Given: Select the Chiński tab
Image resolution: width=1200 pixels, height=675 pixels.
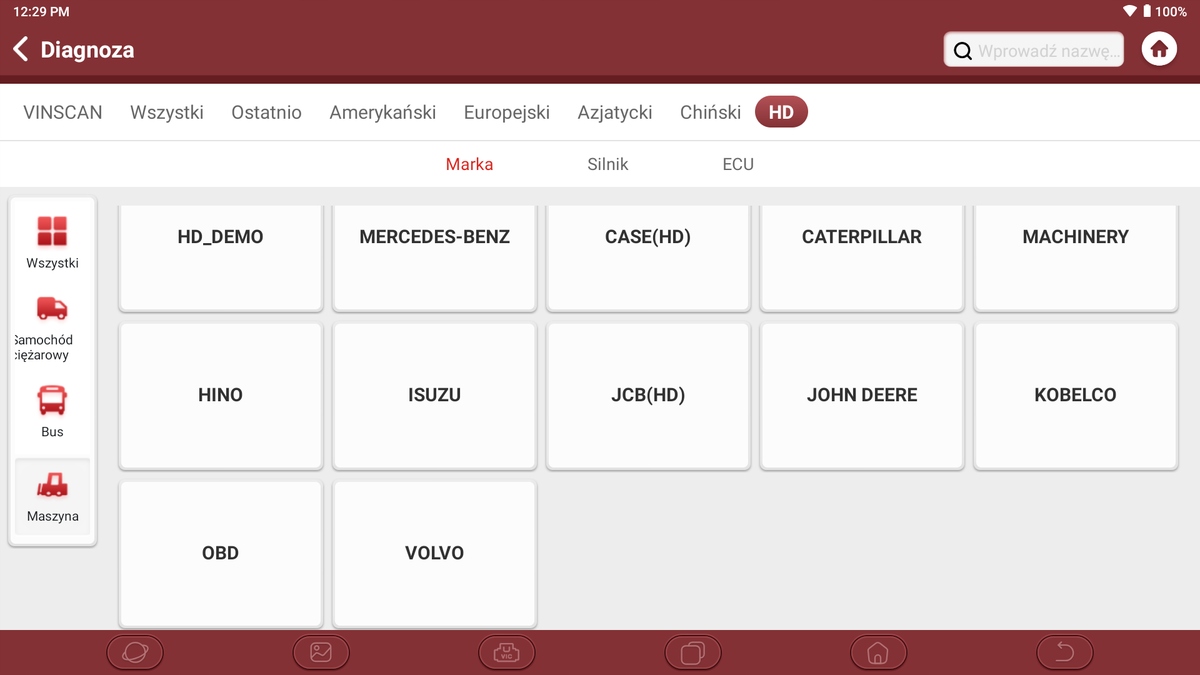Looking at the screenshot, I should (x=710, y=112).
